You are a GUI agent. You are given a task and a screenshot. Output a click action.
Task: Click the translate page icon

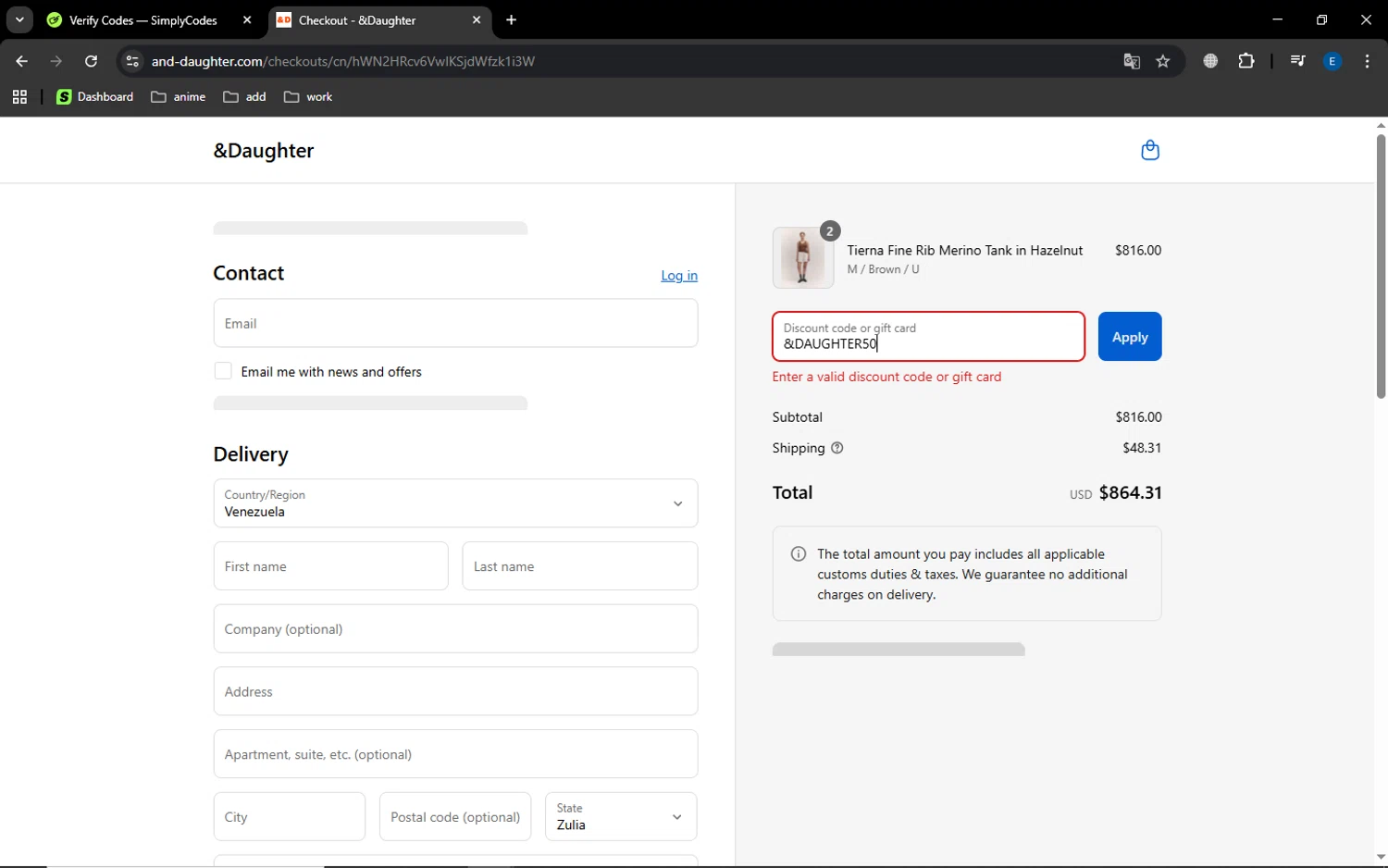tap(1131, 61)
